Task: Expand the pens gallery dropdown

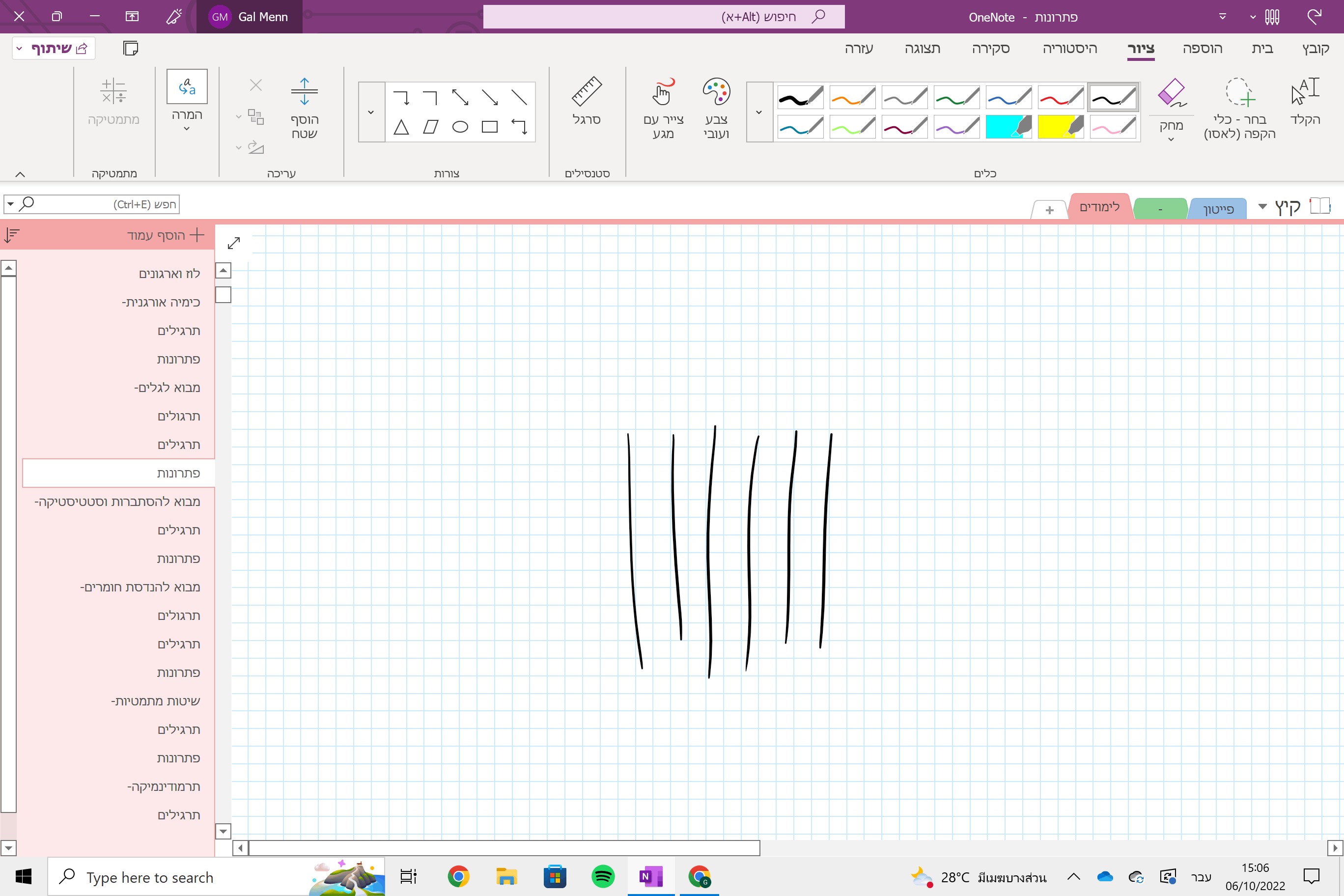Action: point(759,112)
